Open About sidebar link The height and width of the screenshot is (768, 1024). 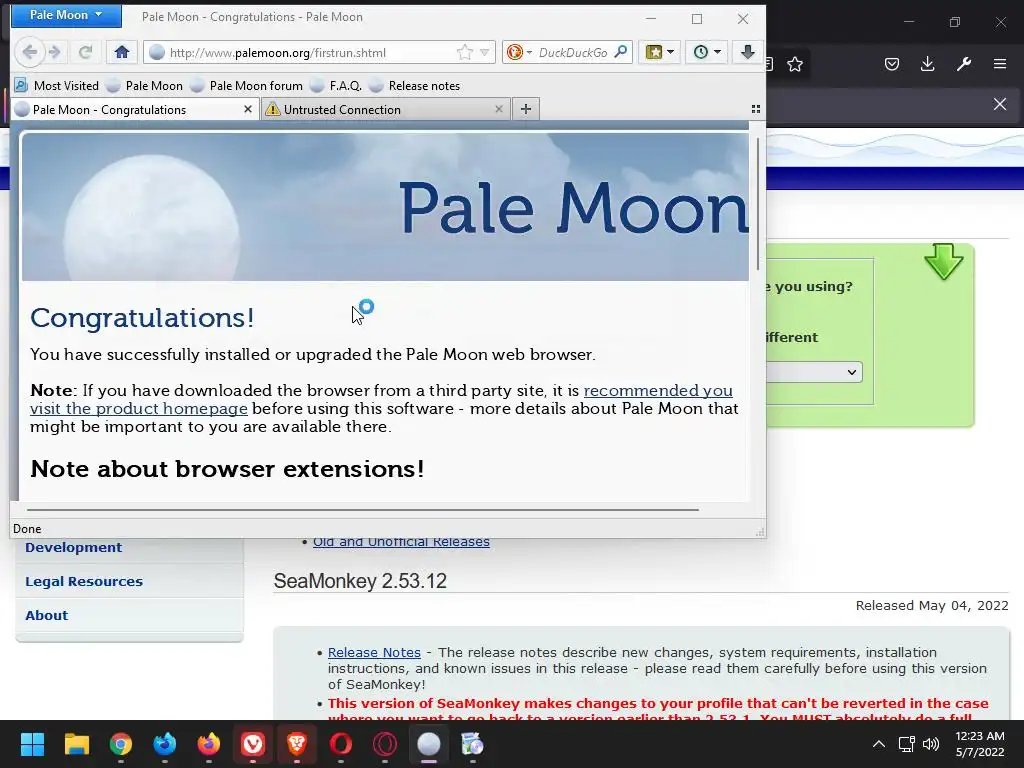[x=46, y=615]
